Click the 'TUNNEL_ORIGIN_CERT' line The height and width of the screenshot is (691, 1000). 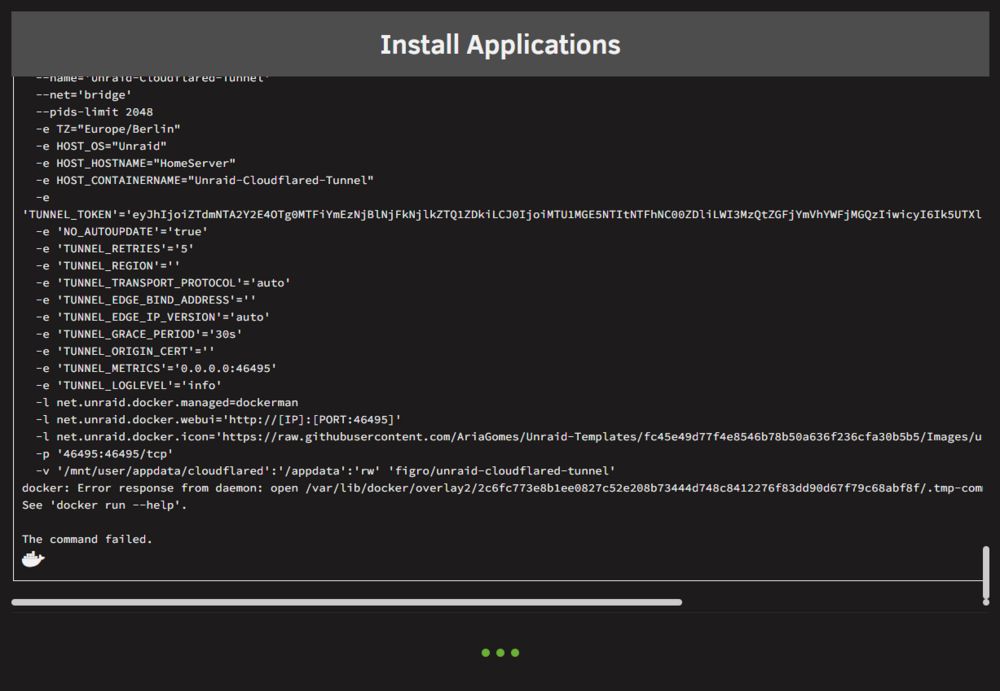[x=125, y=352]
